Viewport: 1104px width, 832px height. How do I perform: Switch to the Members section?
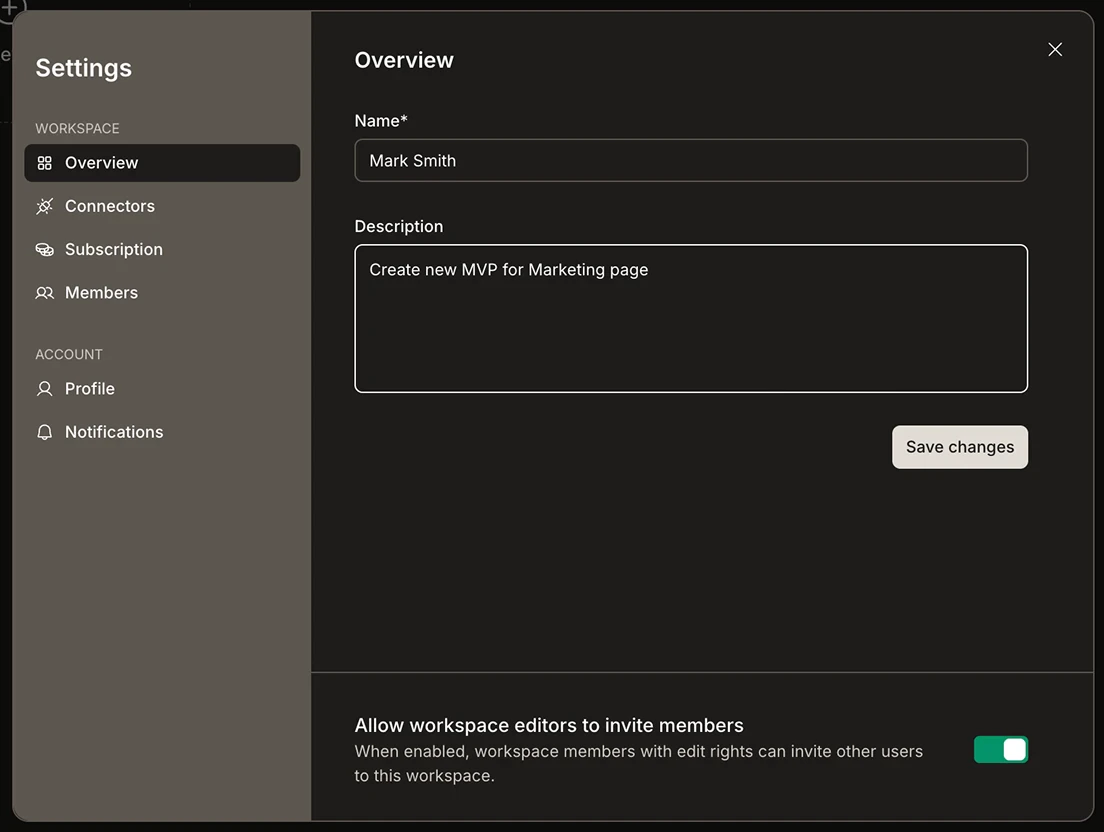[101, 292]
